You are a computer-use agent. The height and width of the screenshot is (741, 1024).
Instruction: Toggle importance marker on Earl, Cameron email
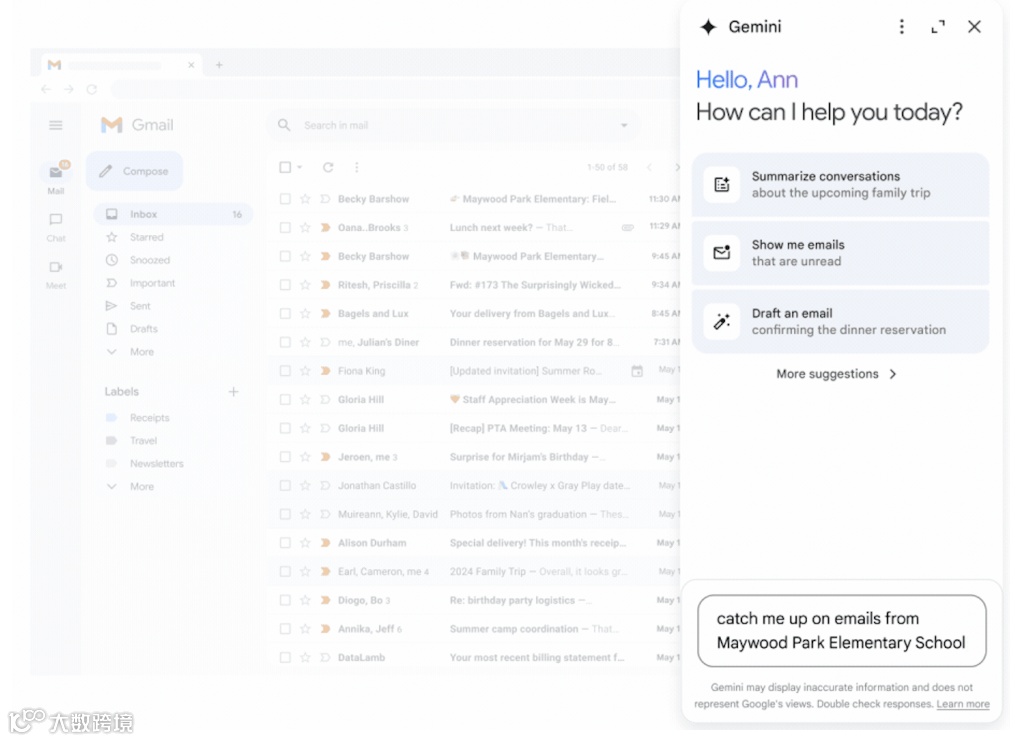325,572
